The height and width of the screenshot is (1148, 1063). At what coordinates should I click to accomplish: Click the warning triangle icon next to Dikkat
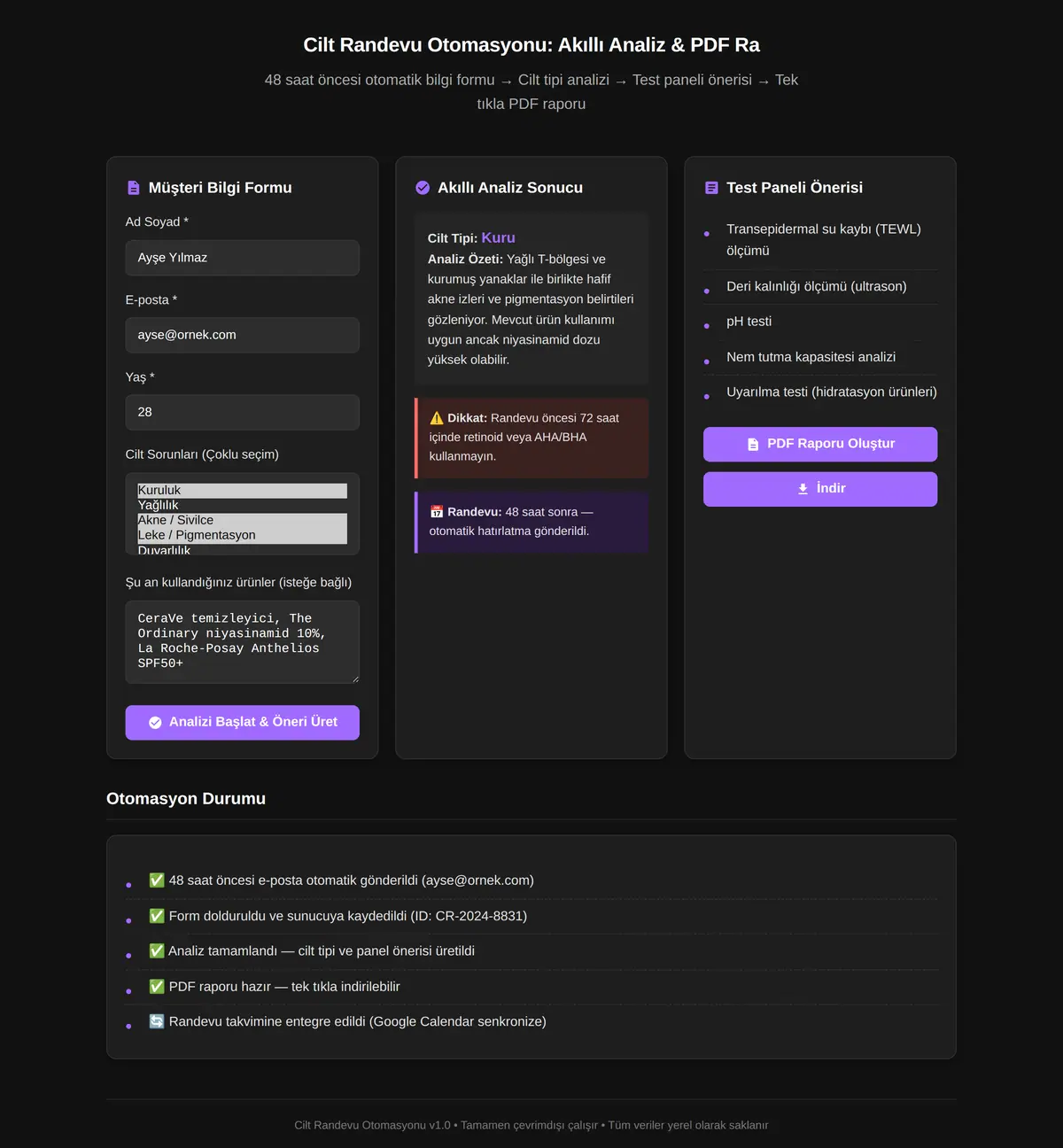click(437, 418)
